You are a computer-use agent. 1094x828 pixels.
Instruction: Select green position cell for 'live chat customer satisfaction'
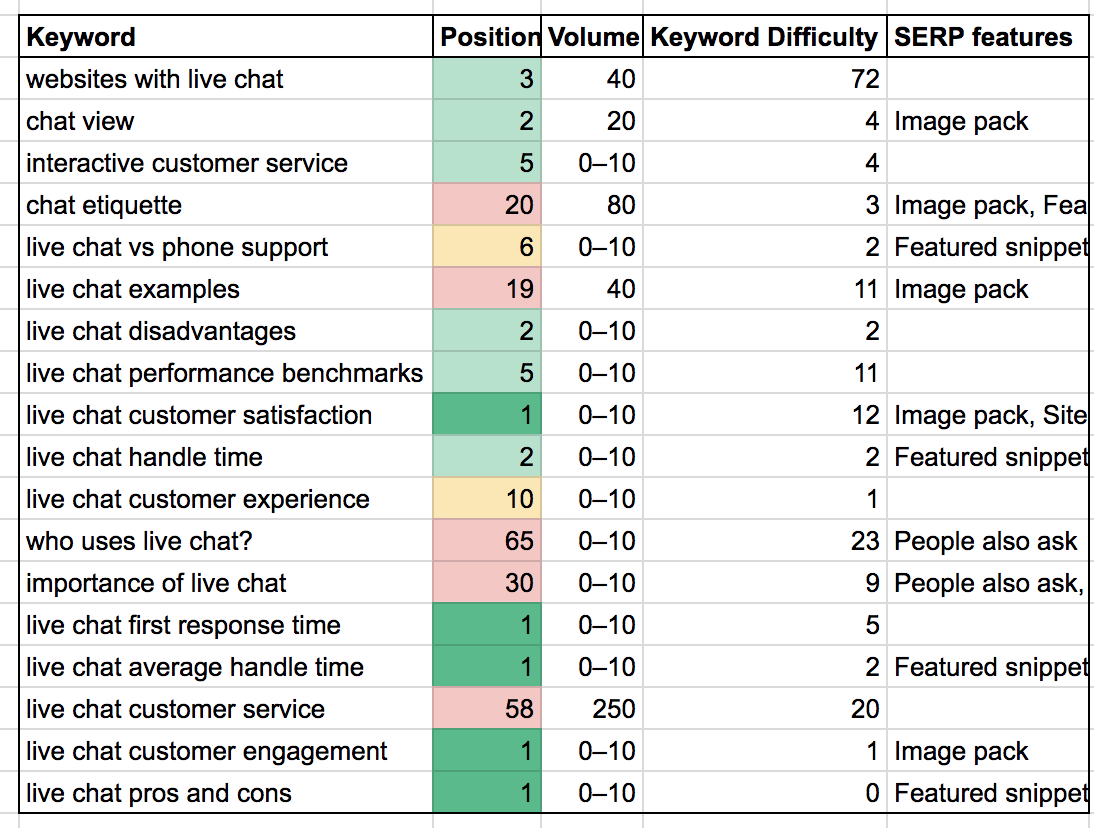pos(488,415)
